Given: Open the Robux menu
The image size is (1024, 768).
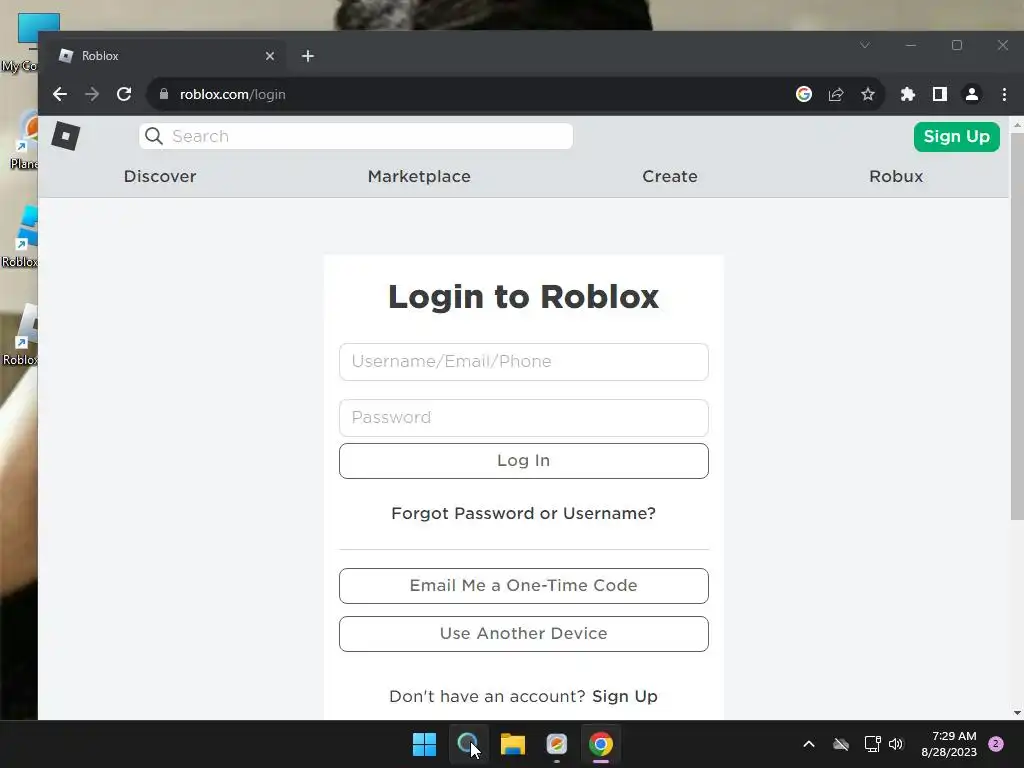Looking at the screenshot, I should pos(896,176).
